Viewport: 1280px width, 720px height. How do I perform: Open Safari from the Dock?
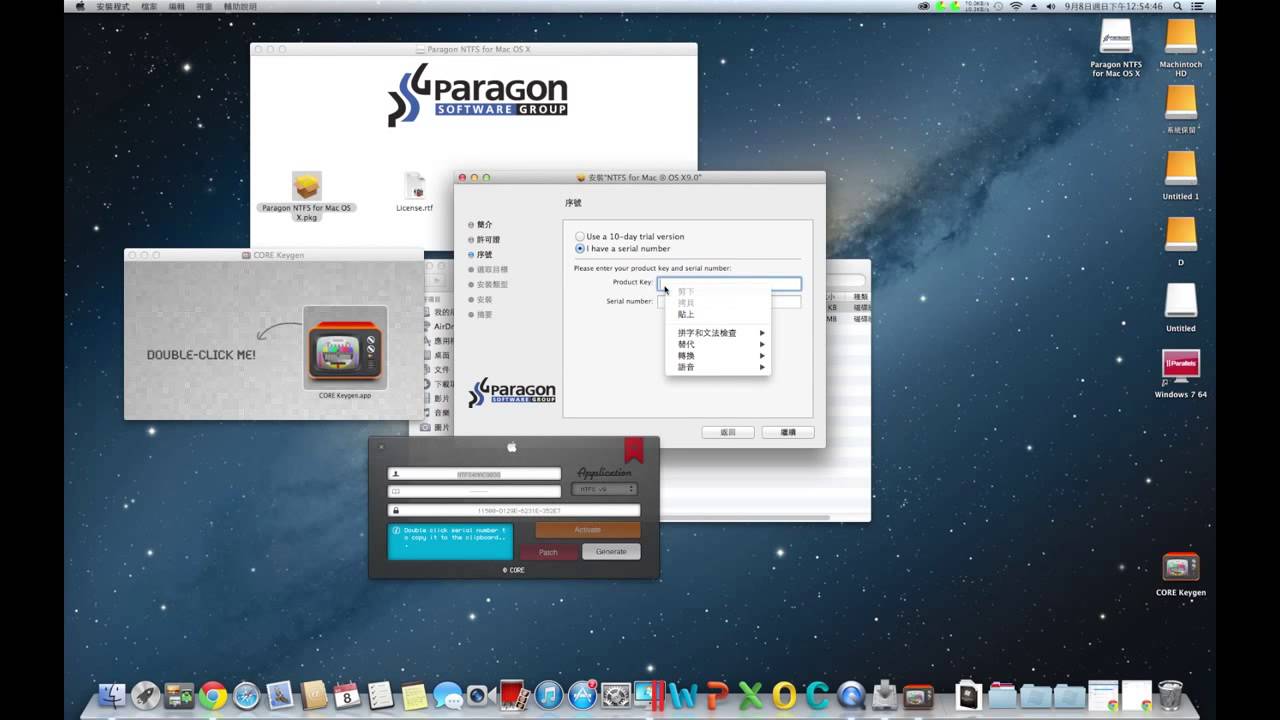click(246, 696)
